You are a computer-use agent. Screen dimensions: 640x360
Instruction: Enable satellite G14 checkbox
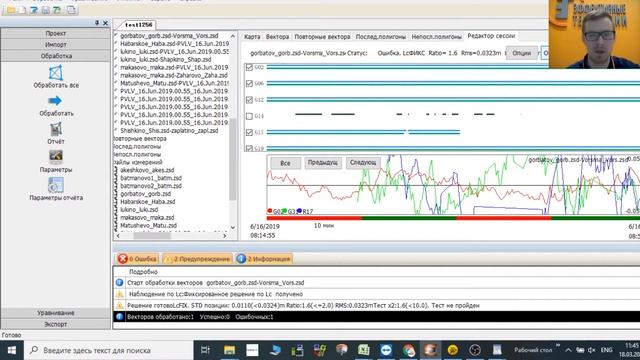[249, 116]
